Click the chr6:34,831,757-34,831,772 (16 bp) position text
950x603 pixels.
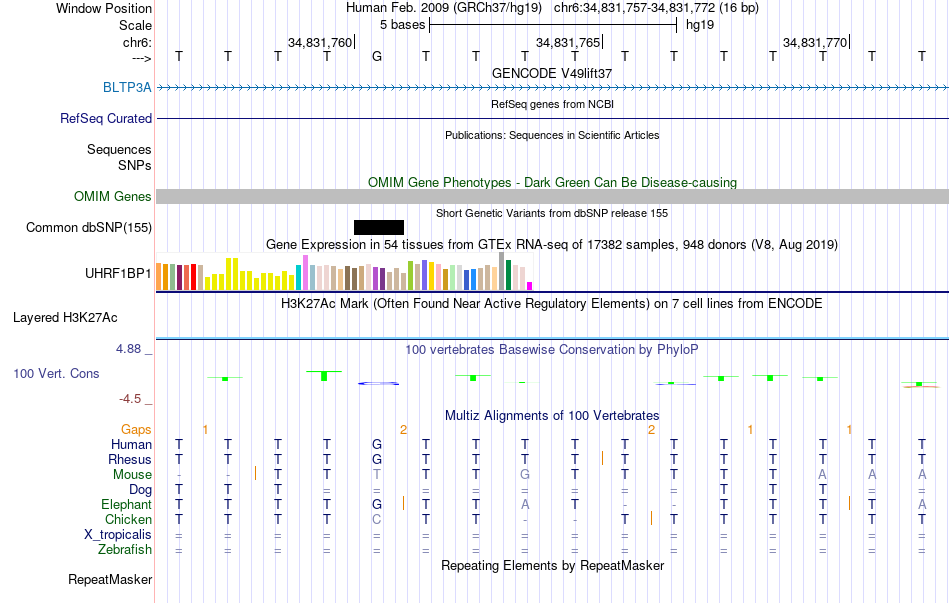(x=656, y=8)
